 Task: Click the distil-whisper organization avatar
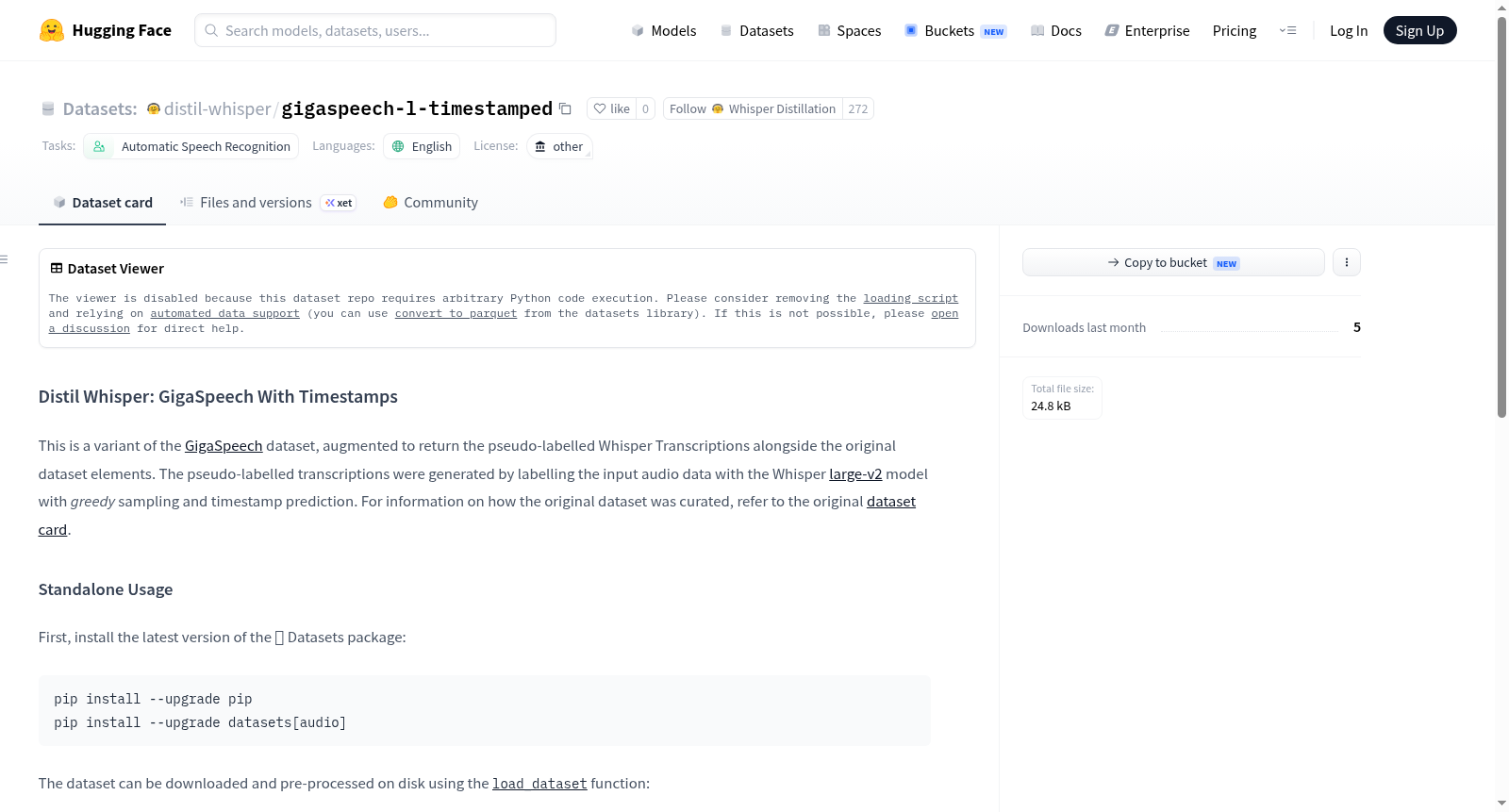coord(154,108)
